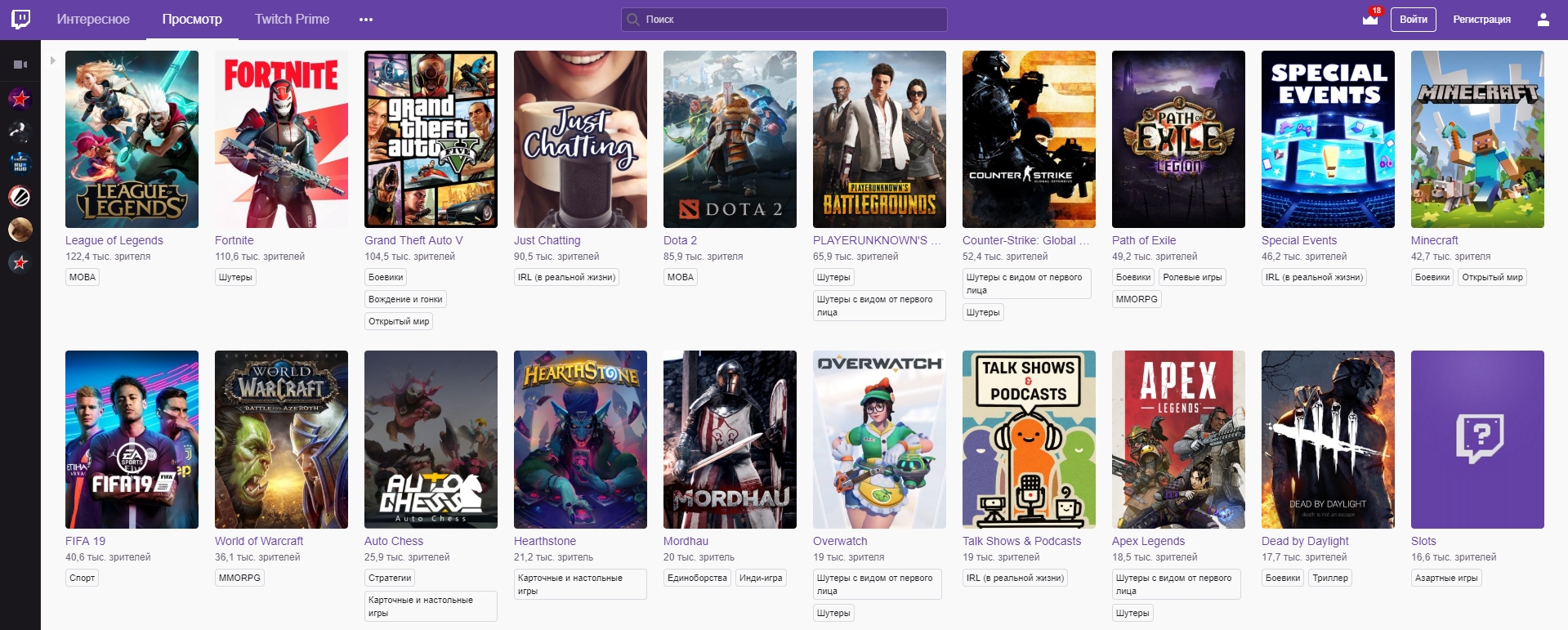Click the Path of Exile title link
Image resolution: width=1568 pixels, height=630 pixels.
[1144, 240]
